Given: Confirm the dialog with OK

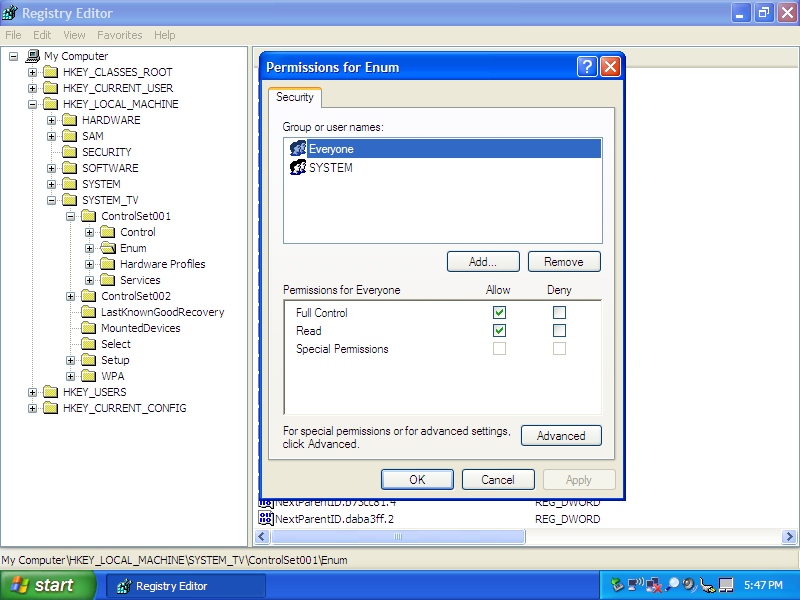Looking at the screenshot, I should click(x=417, y=480).
